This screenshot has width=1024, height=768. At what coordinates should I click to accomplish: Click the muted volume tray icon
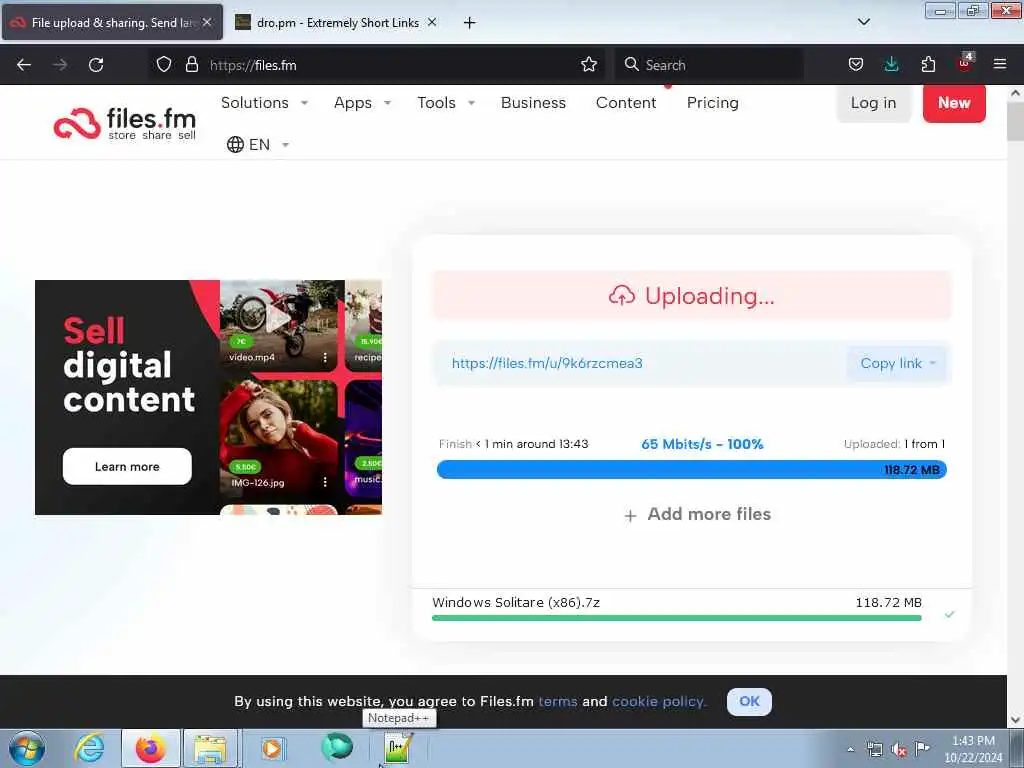tap(899, 750)
